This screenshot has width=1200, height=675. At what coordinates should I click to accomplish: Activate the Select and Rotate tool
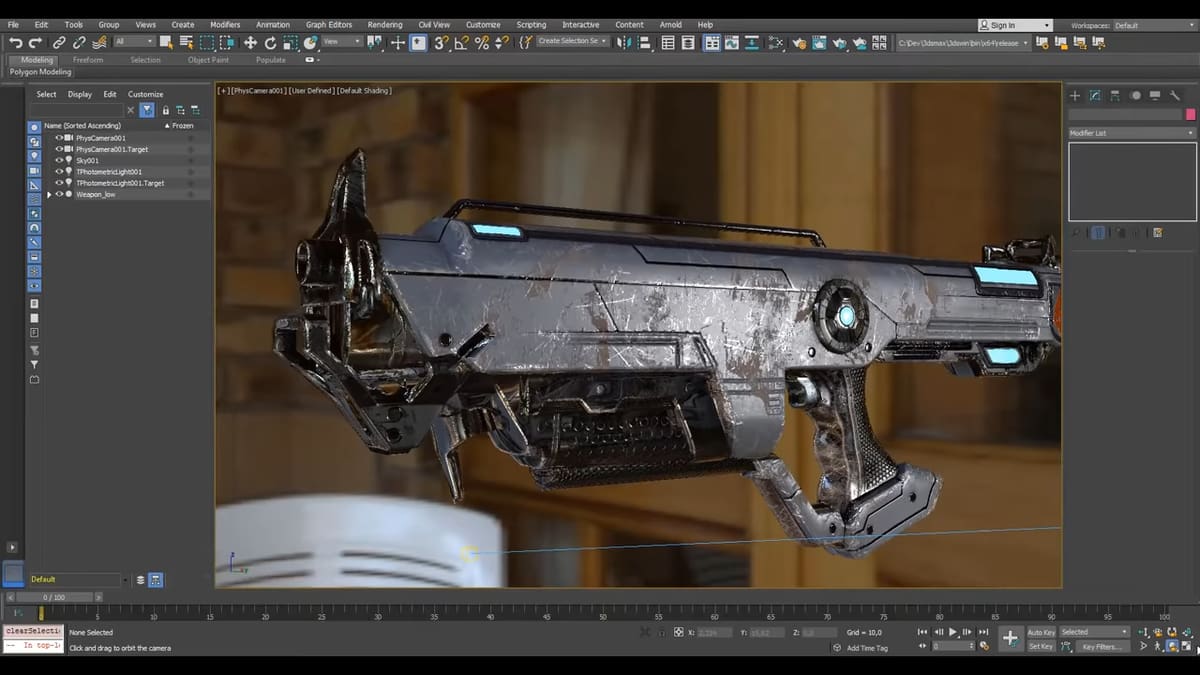[270, 42]
